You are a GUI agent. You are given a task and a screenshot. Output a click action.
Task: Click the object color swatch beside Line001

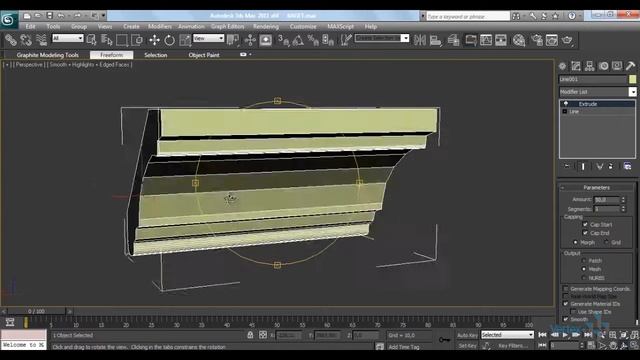(632, 79)
